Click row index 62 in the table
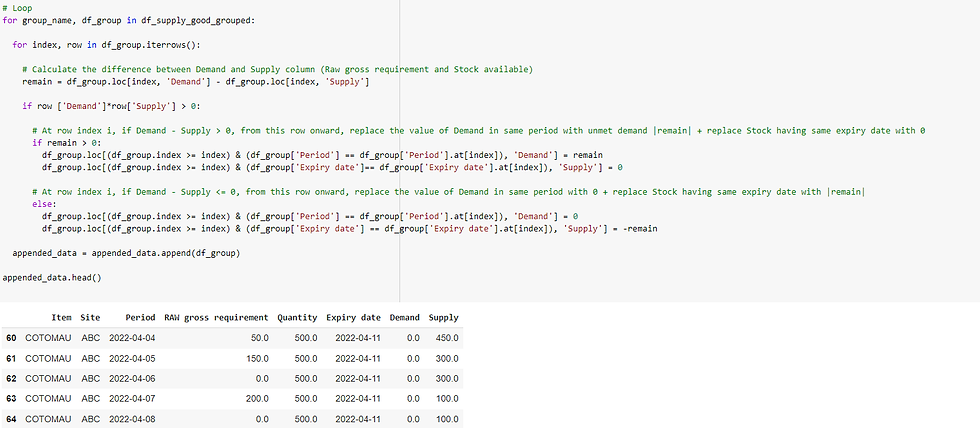The height and width of the screenshot is (428, 980). [x=11, y=379]
